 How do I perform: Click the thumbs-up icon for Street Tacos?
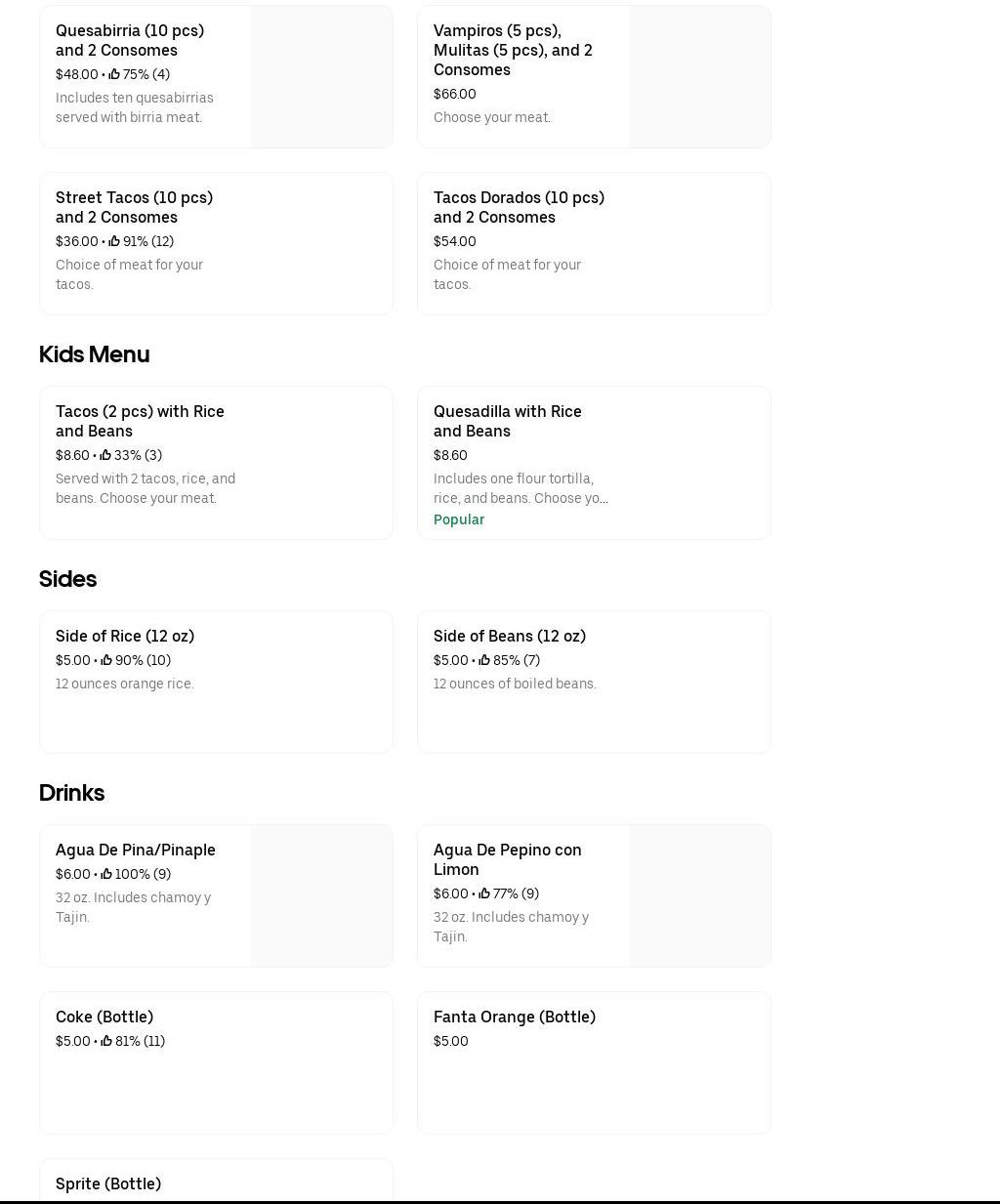point(114,241)
